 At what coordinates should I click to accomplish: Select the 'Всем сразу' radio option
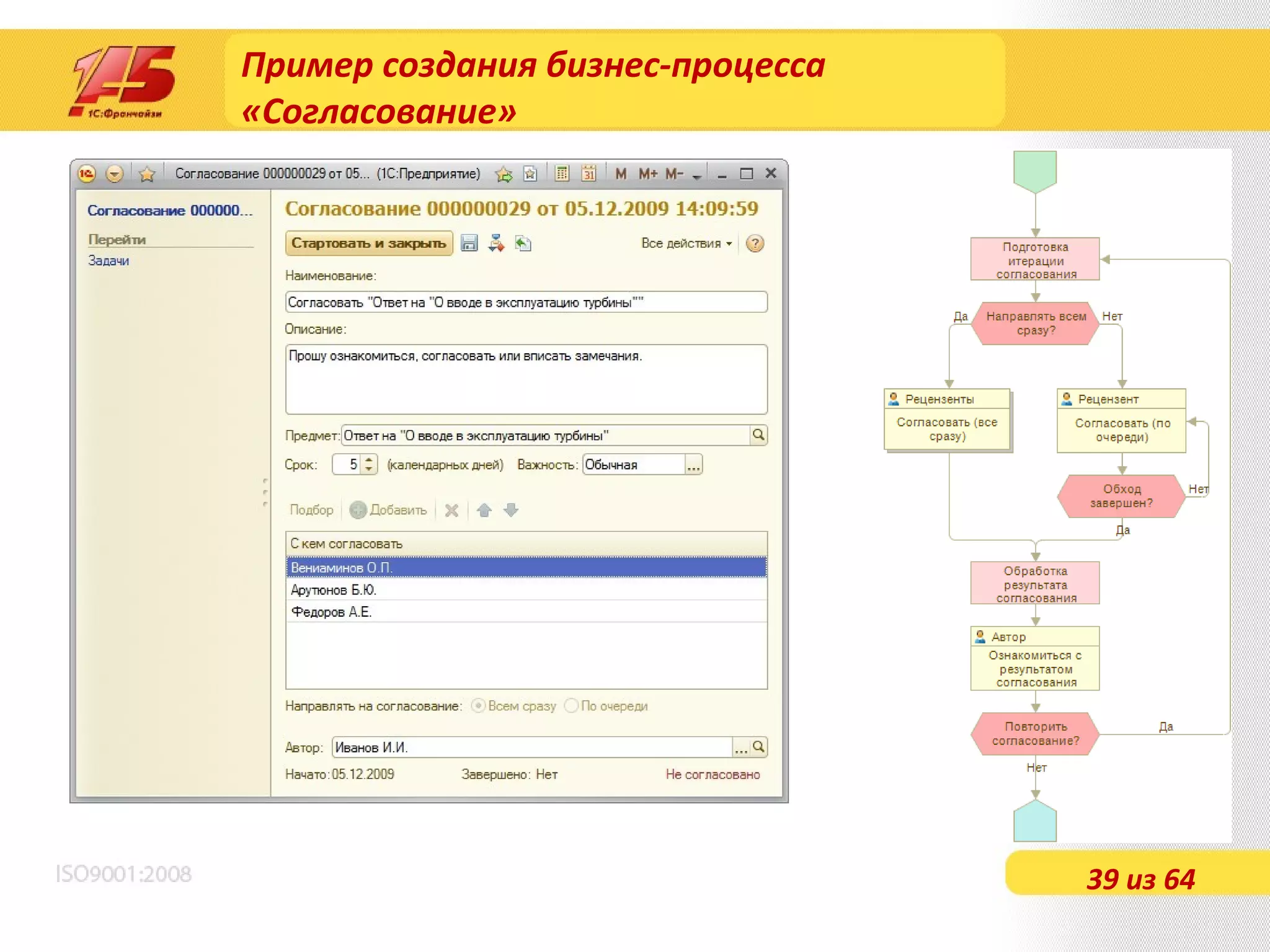coord(478,706)
